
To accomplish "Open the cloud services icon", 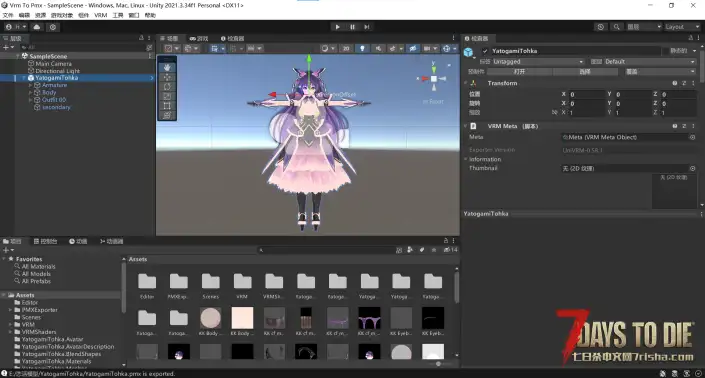I will pos(37,27).
